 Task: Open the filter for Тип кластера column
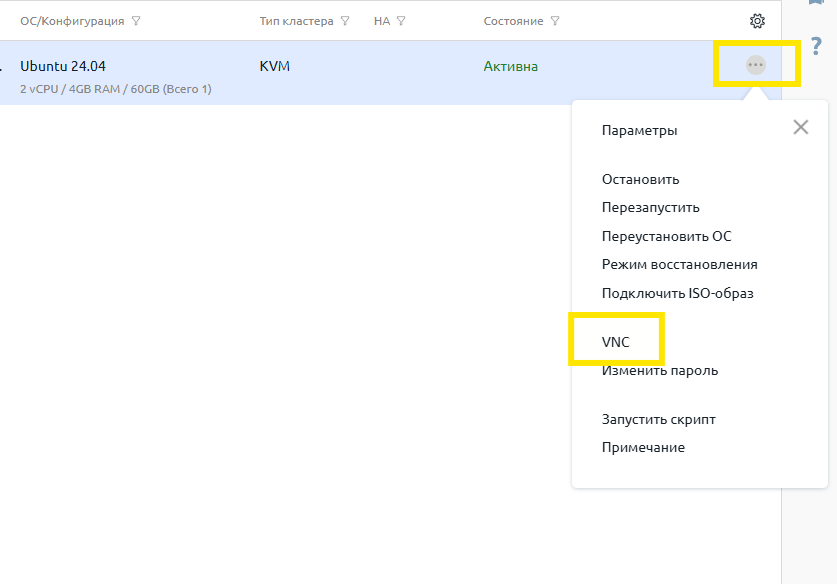345,21
